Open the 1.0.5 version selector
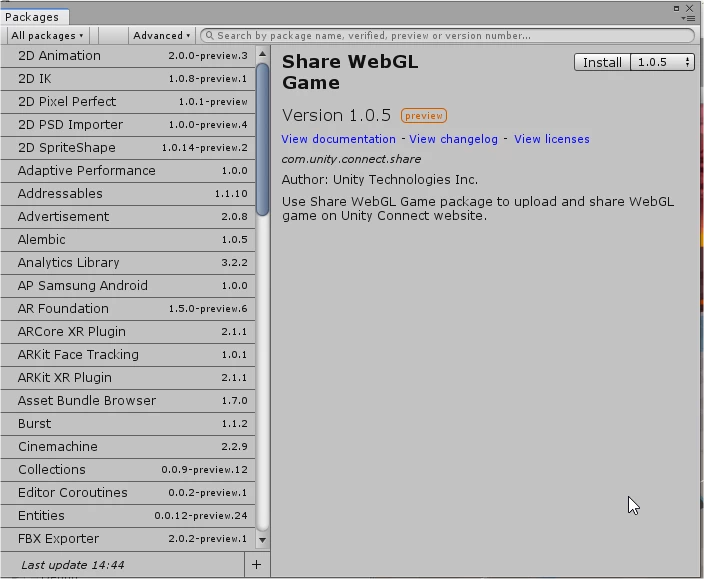 [x=663, y=62]
